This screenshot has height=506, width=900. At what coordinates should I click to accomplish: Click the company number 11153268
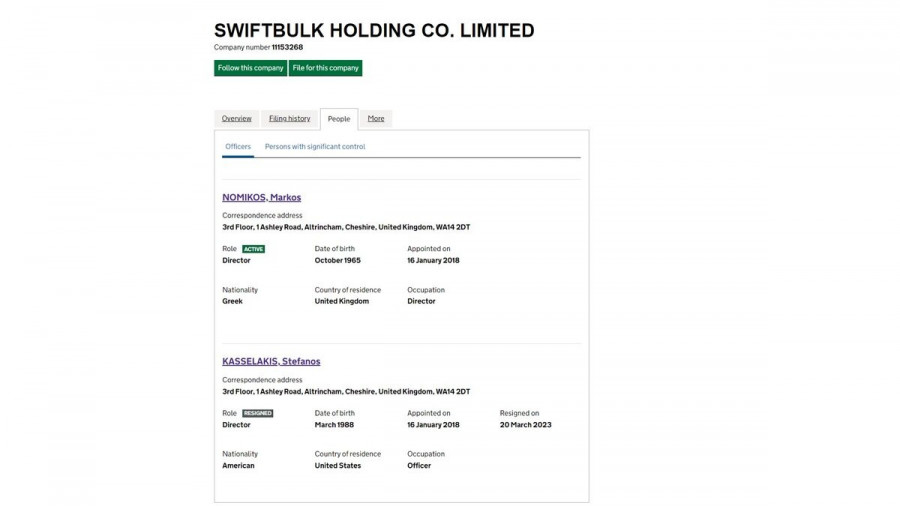287,47
